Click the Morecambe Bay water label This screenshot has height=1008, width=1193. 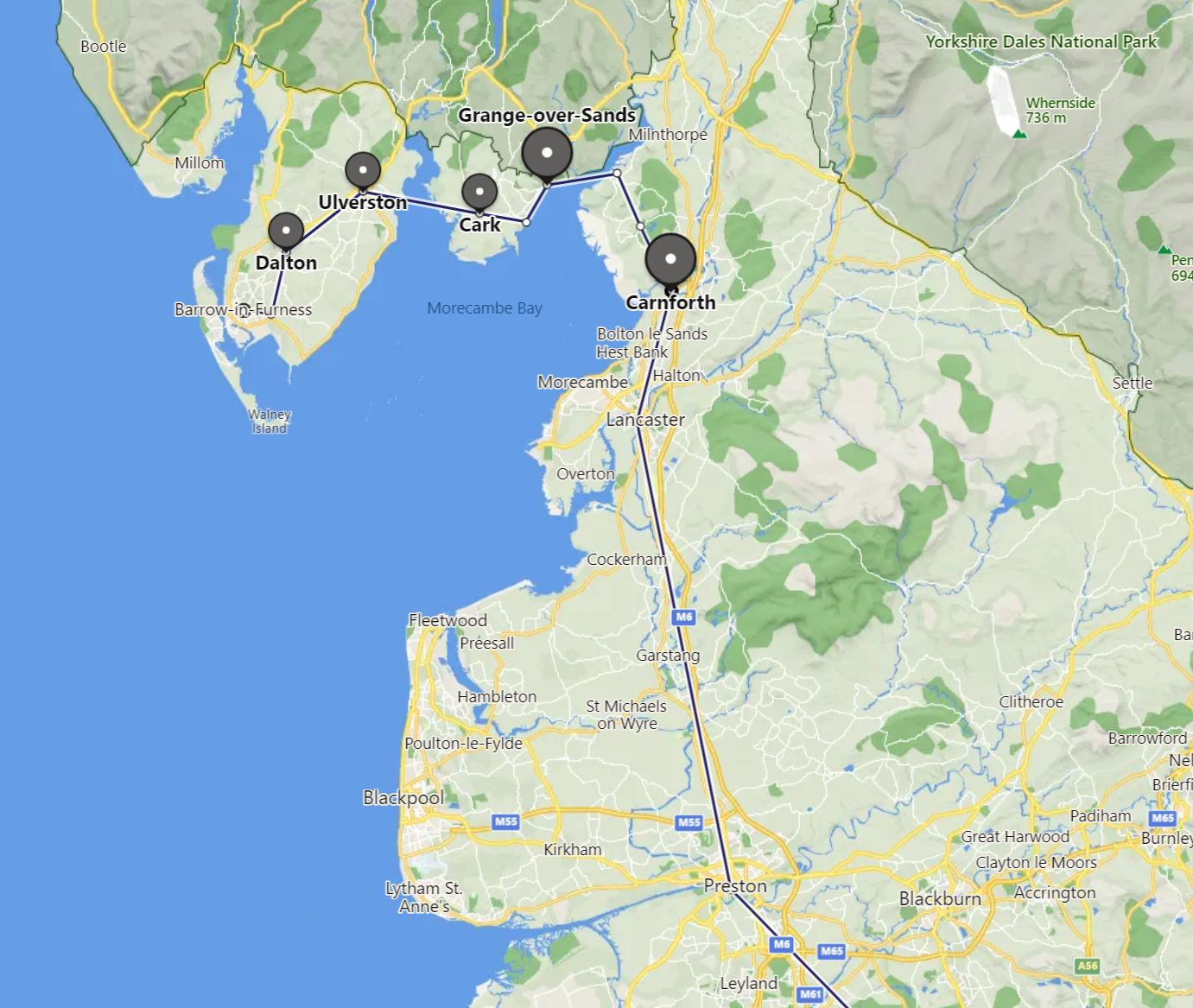(x=485, y=308)
